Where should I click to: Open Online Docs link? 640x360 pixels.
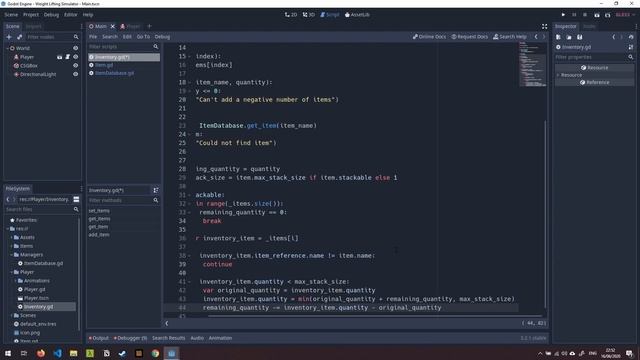point(429,37)
